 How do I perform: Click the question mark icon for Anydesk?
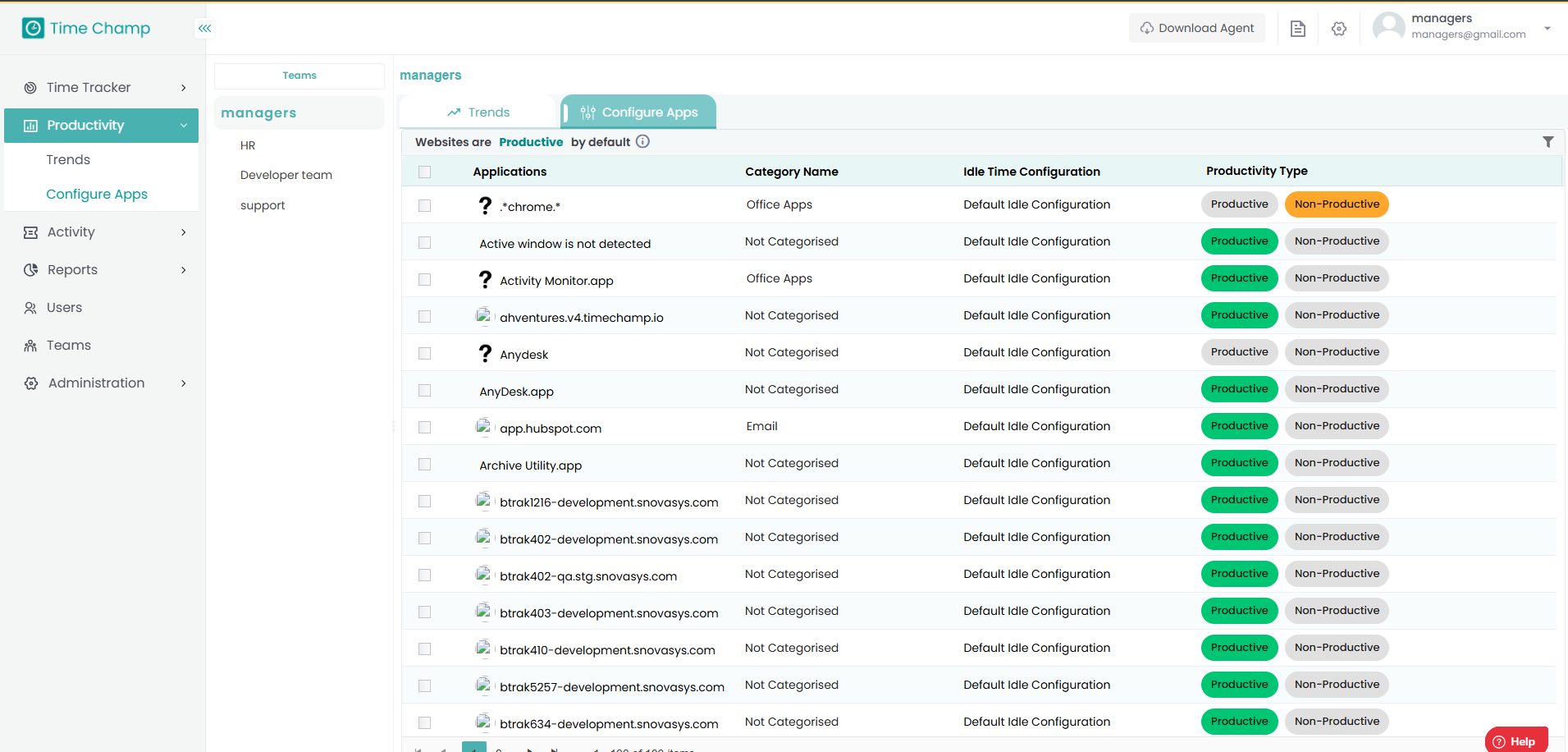[486, 353]
